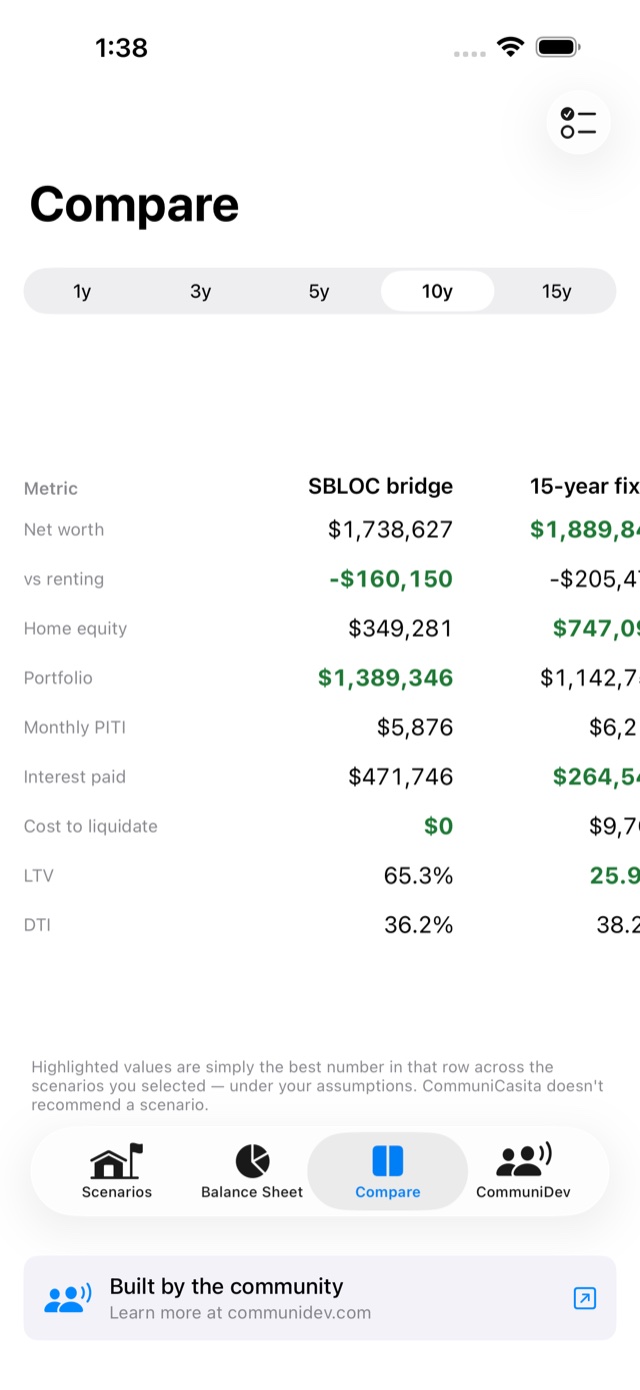This screenshot has width=640, height=1390.
Task: Open the Balance Sheet tab label
Action: pos(252,1192)
